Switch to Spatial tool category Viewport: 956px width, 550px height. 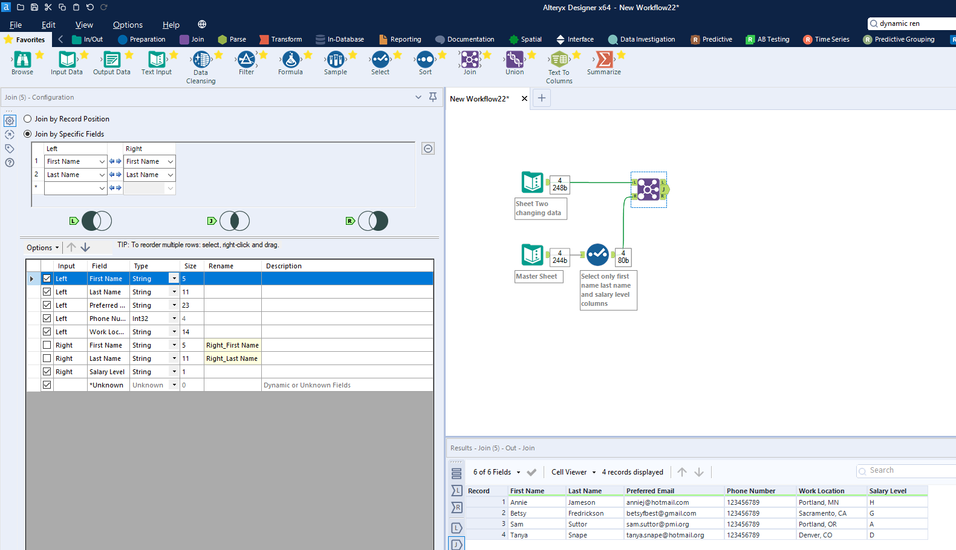[x=525, y=39]
